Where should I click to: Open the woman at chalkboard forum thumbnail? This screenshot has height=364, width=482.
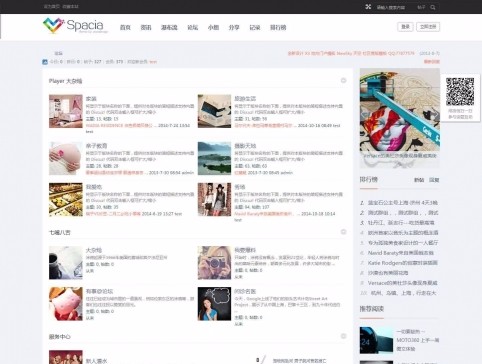pyautogui.click(x=214, y=304)
